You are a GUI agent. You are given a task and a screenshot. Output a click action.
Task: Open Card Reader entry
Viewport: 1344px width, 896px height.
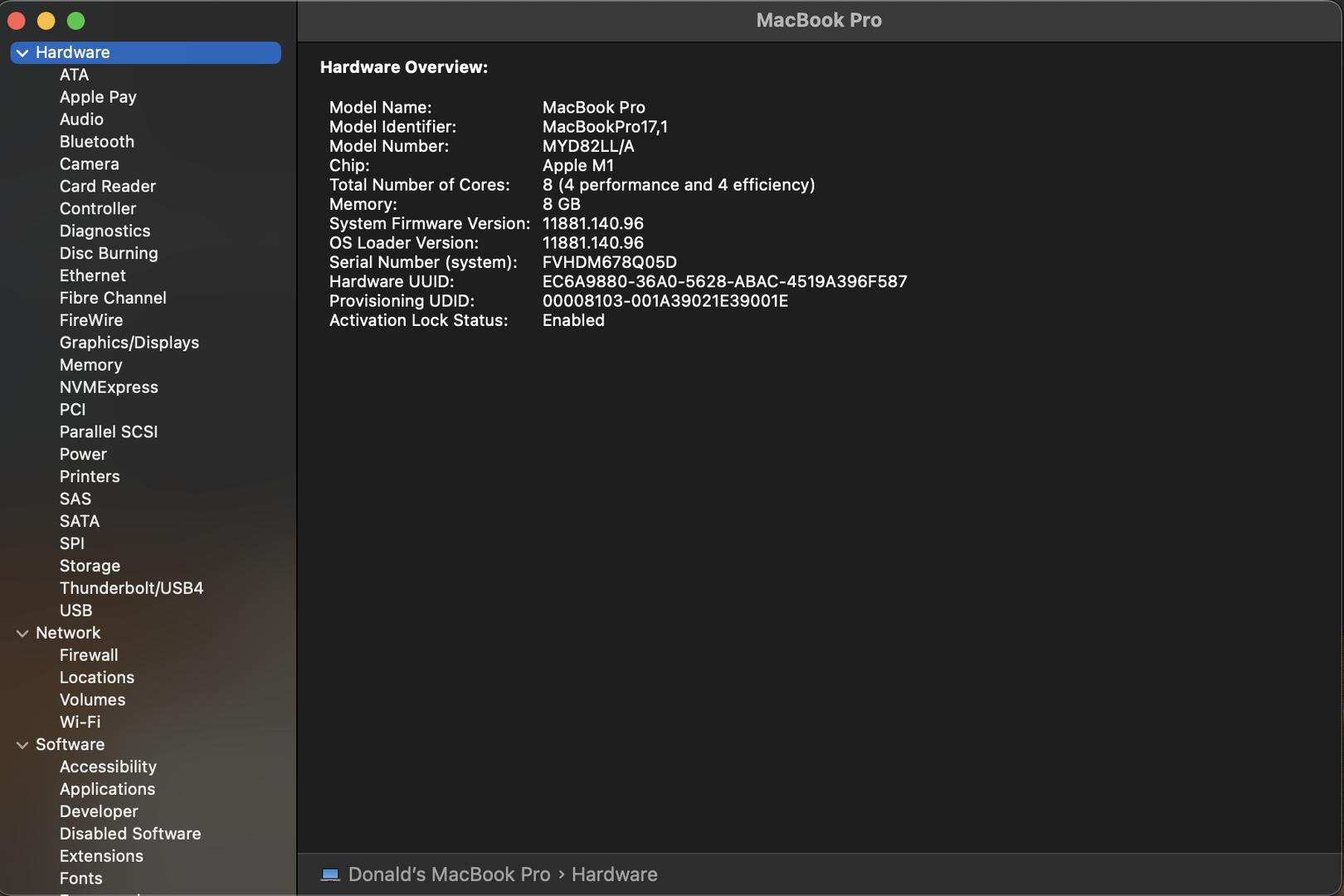click(108, 187)
